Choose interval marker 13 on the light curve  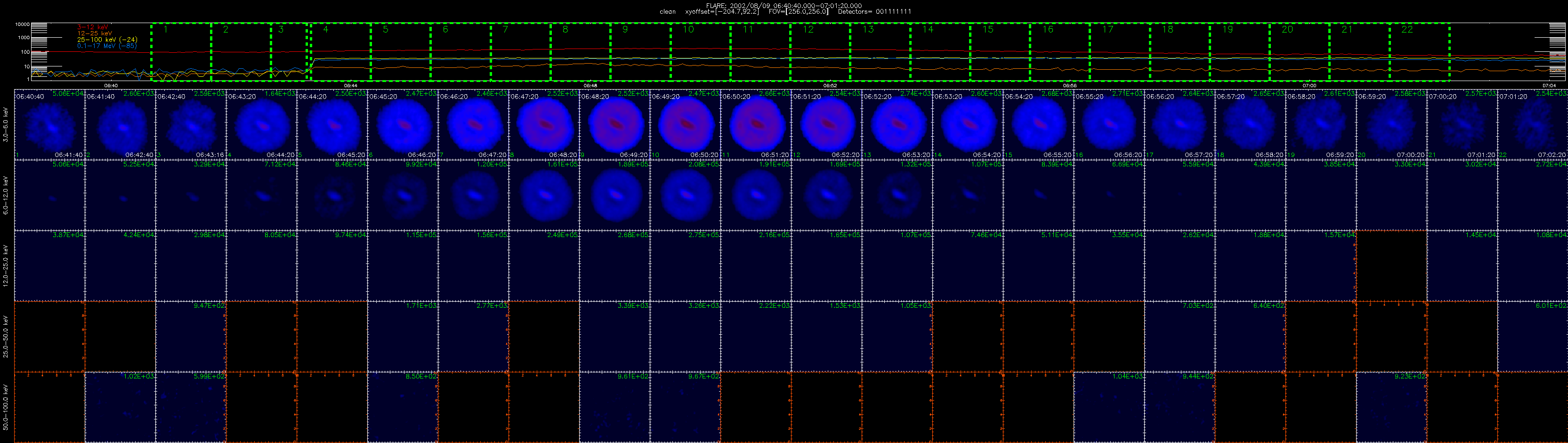(x=868, y=29)
